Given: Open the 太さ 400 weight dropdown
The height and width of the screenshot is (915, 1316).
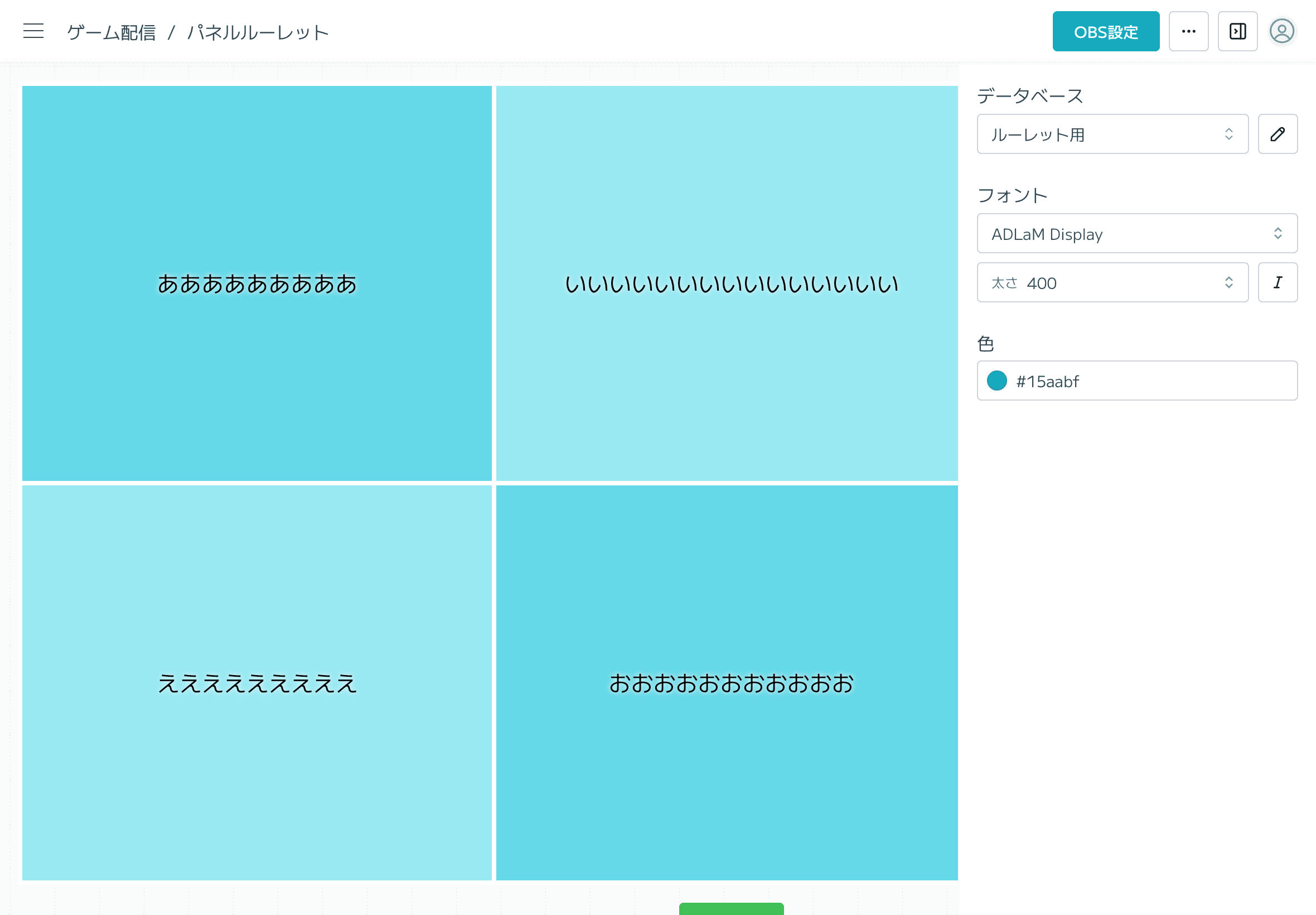Looking at the screenshot, I should click(1111, 283).
